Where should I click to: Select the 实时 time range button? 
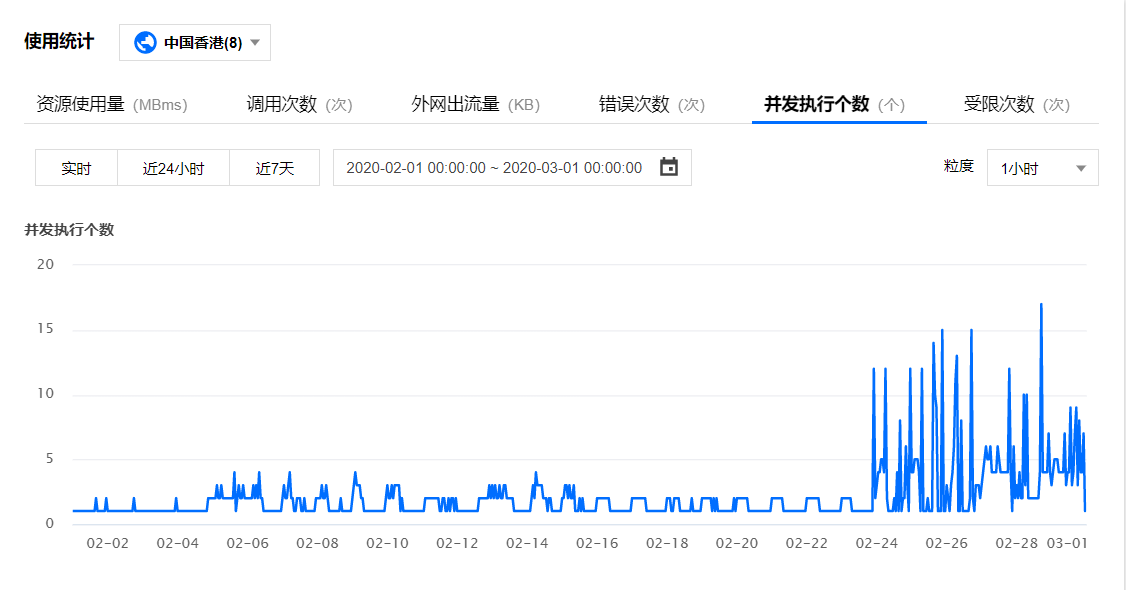point(76,168)
